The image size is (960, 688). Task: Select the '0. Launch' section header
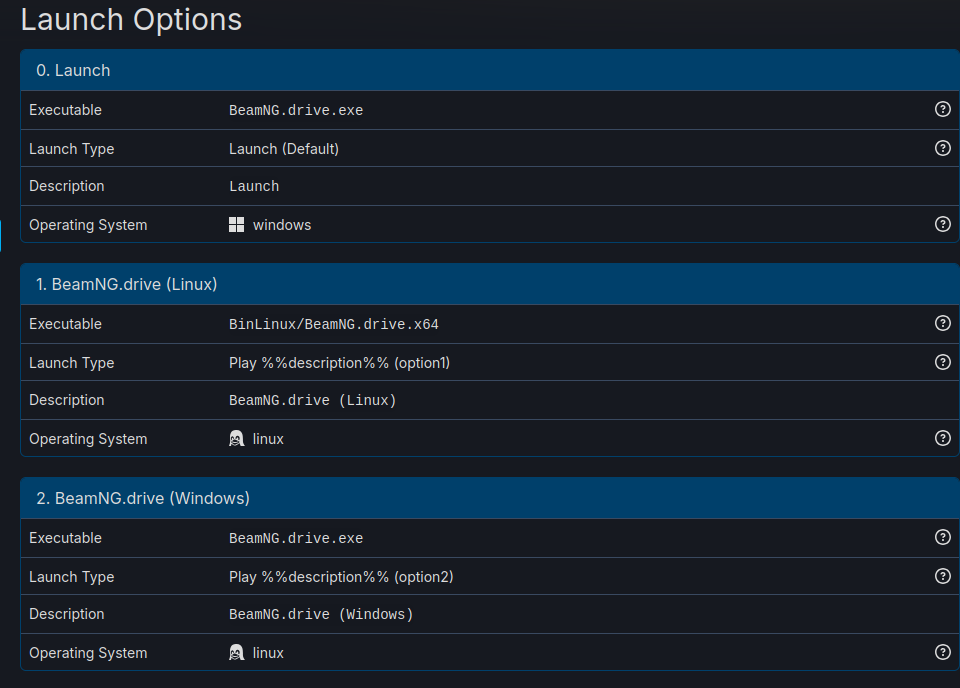(490, 70)
